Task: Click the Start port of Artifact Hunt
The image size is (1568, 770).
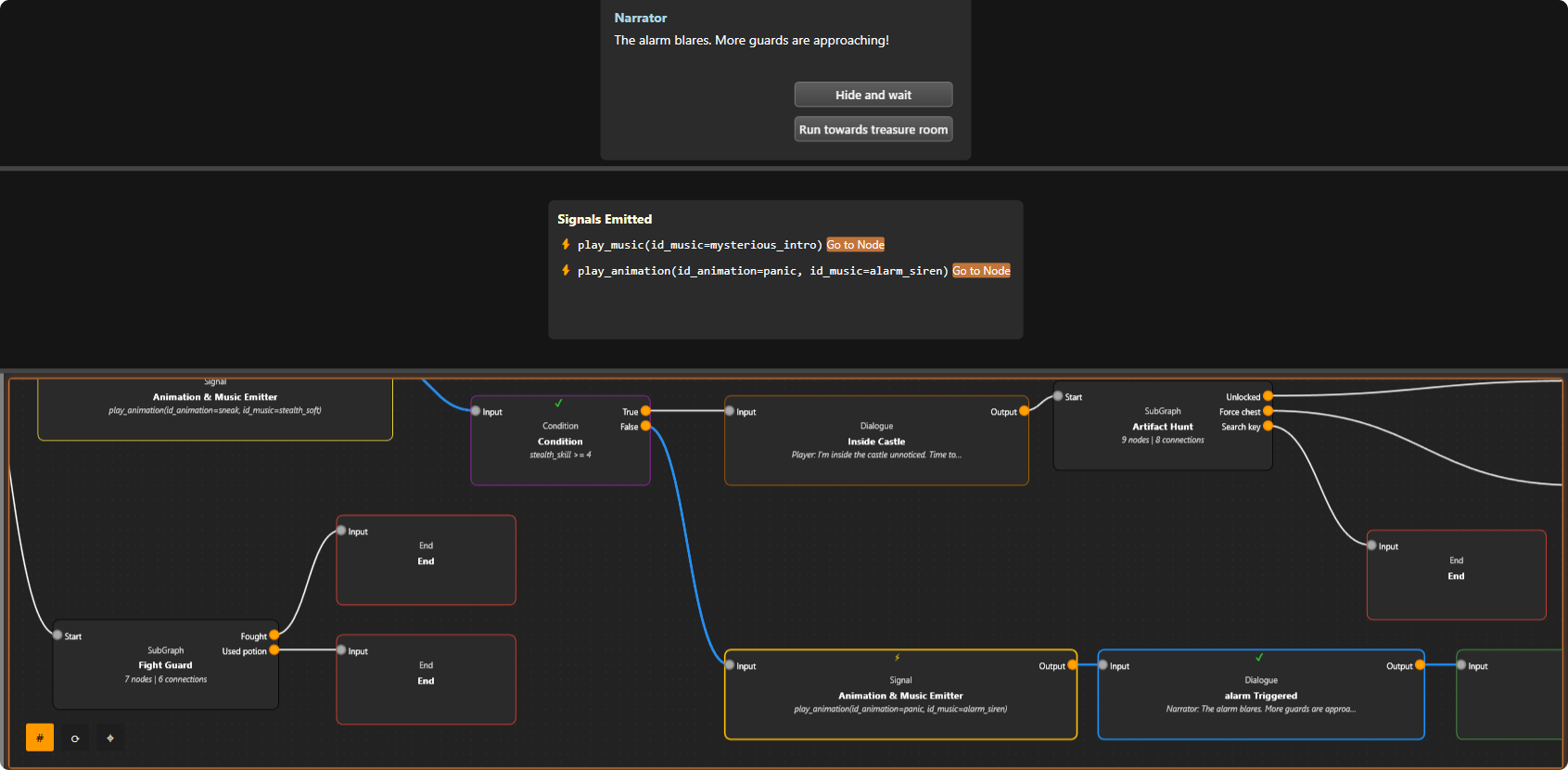Action: [x=1058, y=396]
